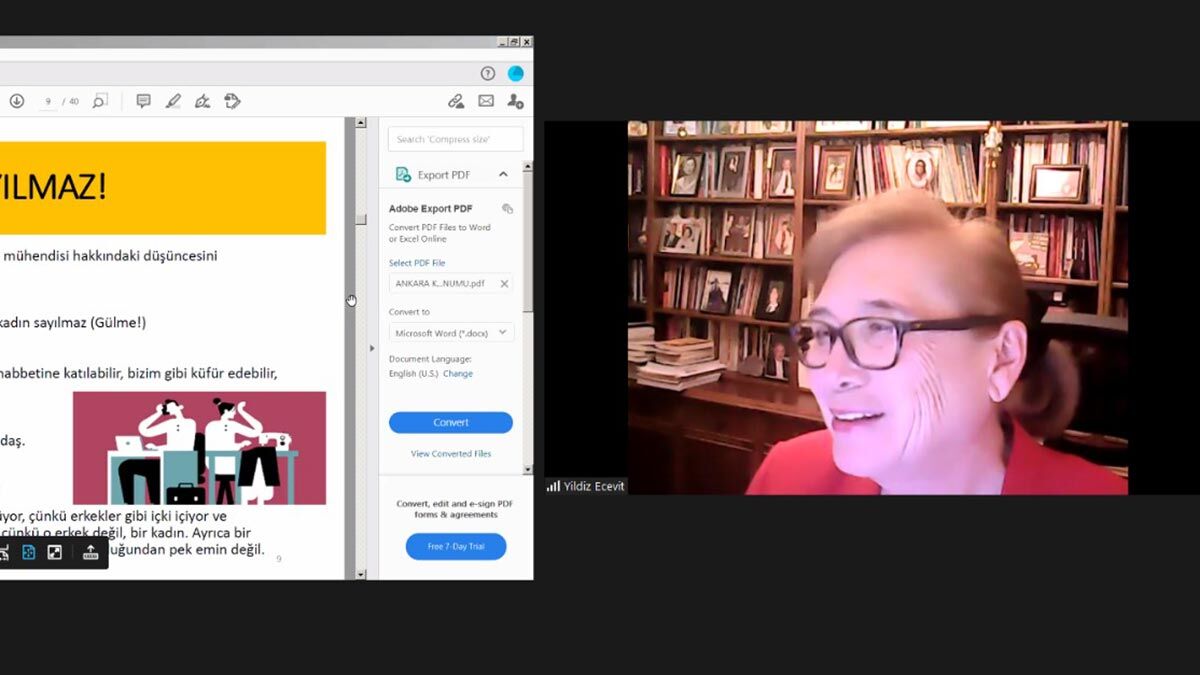Collapse the Export PDF panel chevron
The image size is (1200, 675).
[503, 175]
